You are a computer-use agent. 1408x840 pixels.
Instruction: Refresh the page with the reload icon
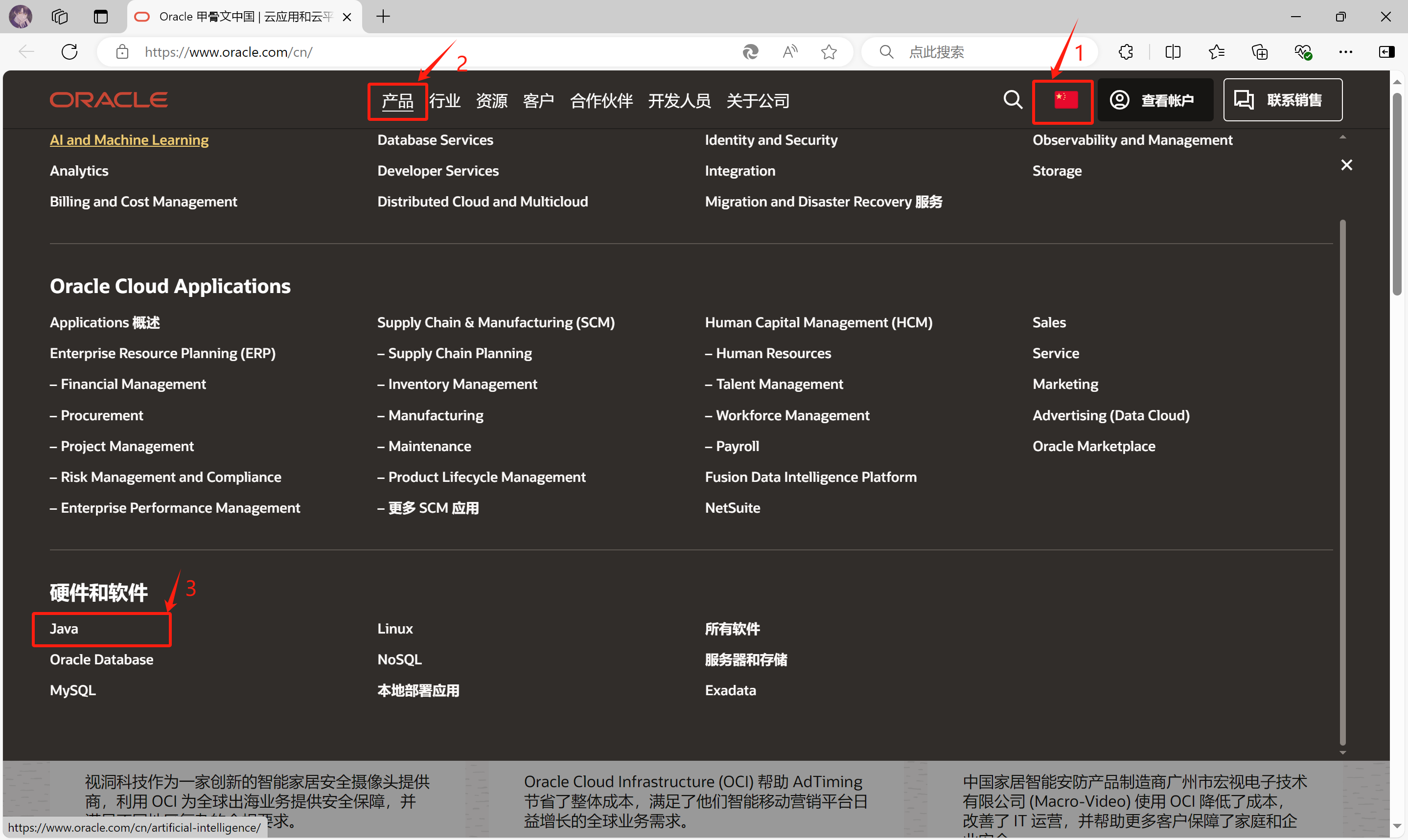click(x=69, y=52)
